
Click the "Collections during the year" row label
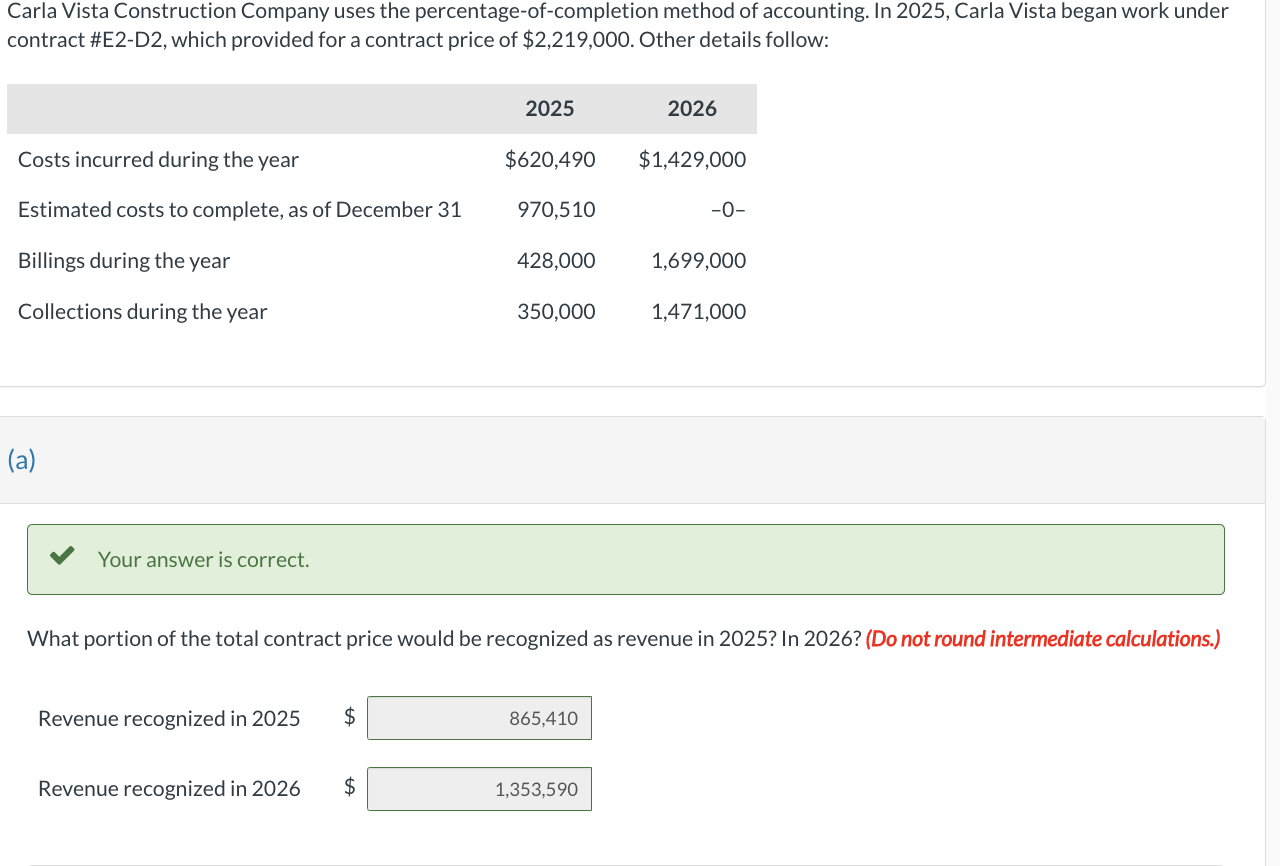pos(142,312)
